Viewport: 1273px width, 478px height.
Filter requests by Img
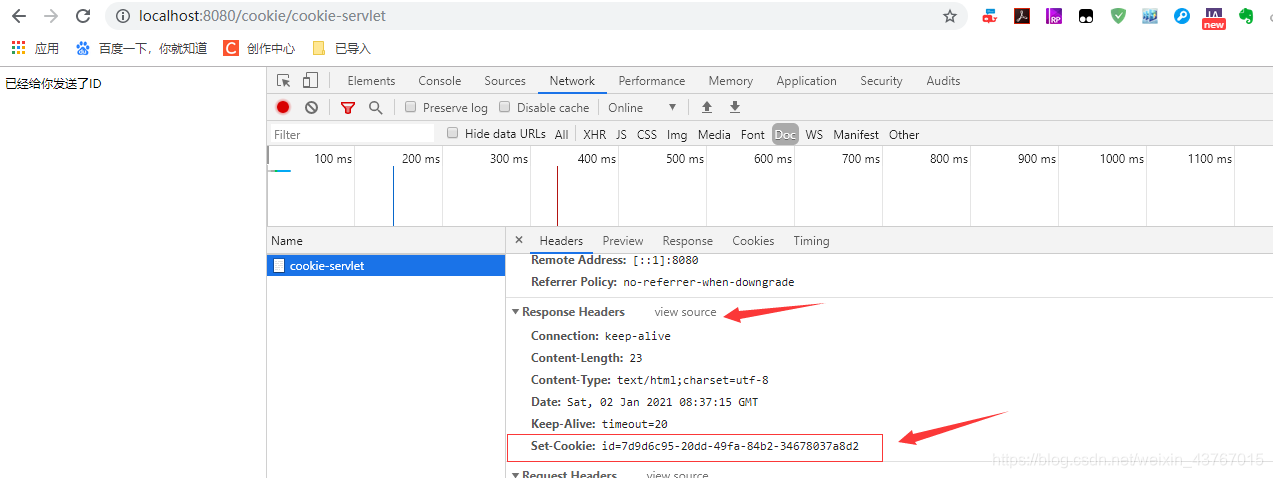click(x=677, y=134)
